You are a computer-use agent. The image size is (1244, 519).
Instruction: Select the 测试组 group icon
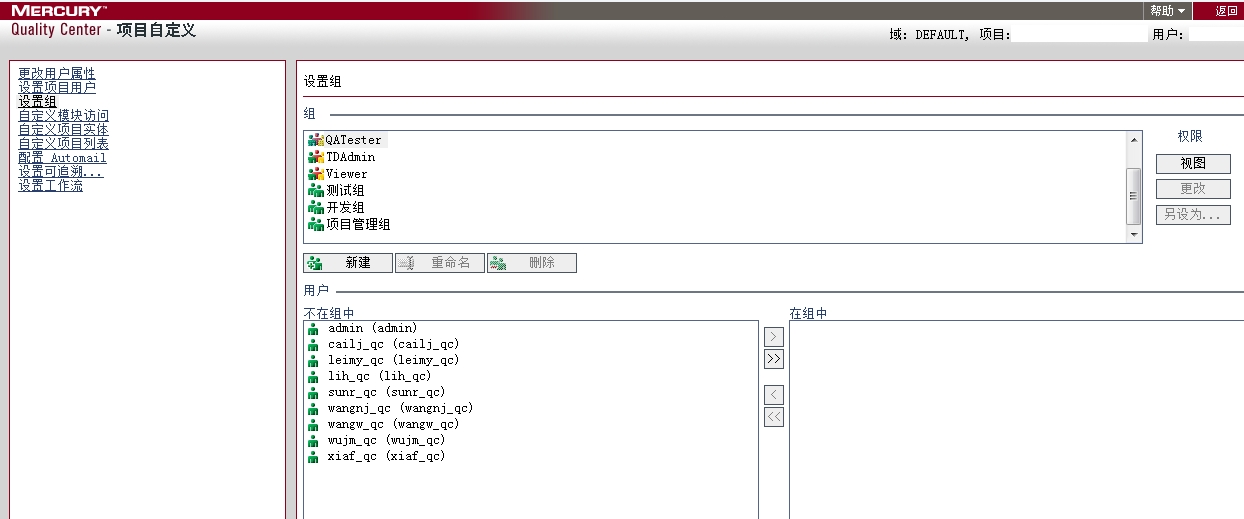[x=316, y=191]
